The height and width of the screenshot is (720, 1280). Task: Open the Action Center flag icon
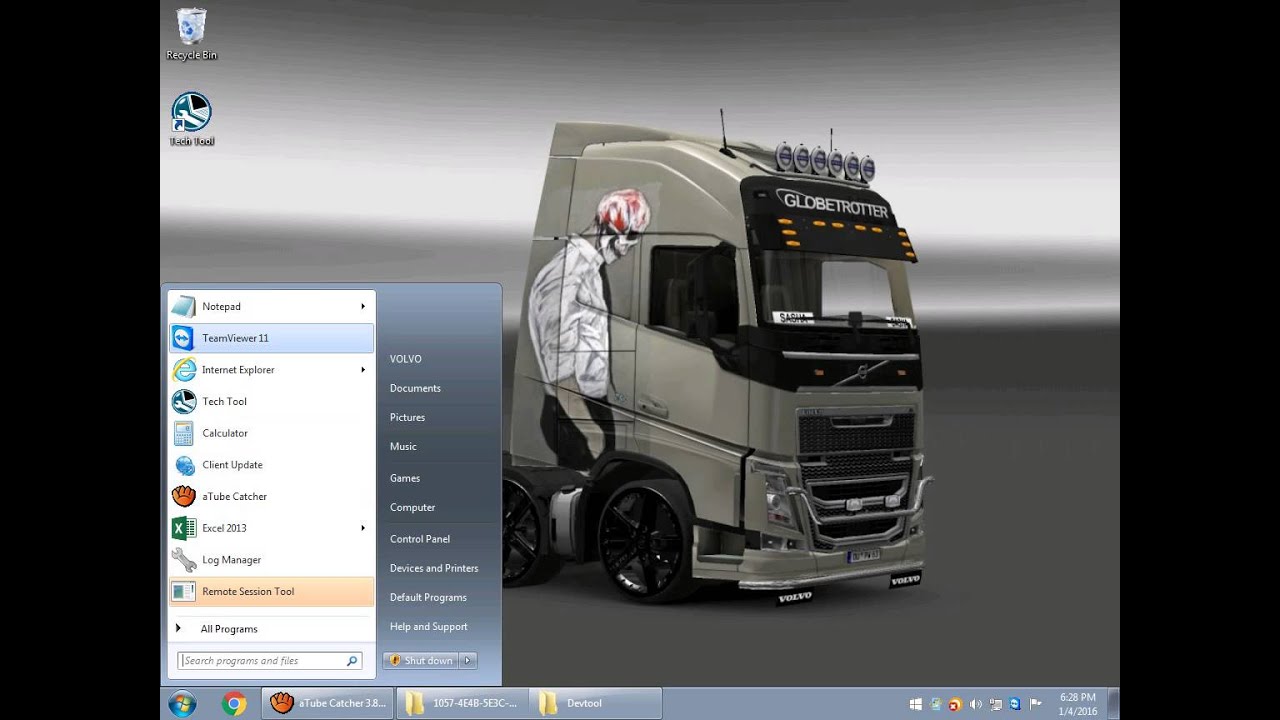(x=1035, y=703)
